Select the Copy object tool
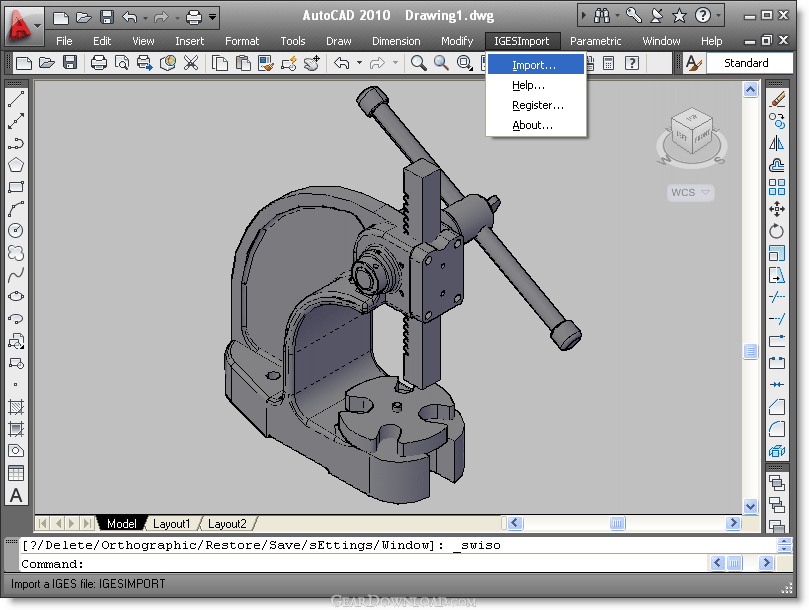Screen dimensions: 809x610 pyautogui.click(x=777, y=121)
